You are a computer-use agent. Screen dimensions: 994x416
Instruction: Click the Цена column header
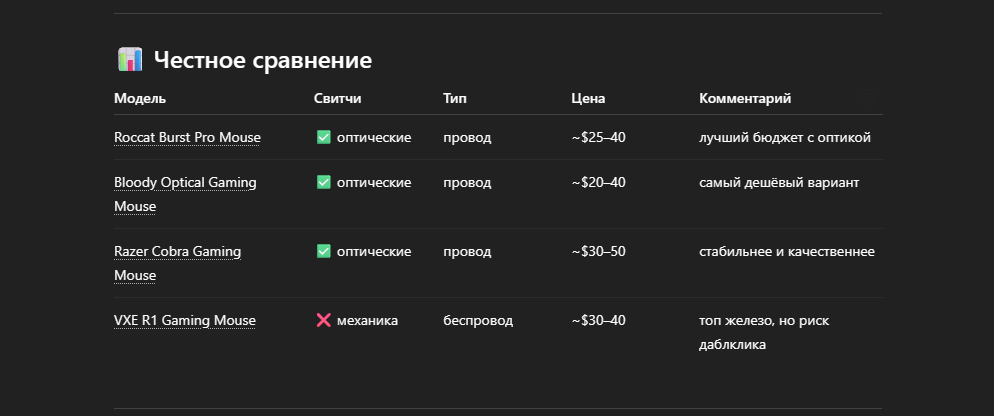(588, 98)
